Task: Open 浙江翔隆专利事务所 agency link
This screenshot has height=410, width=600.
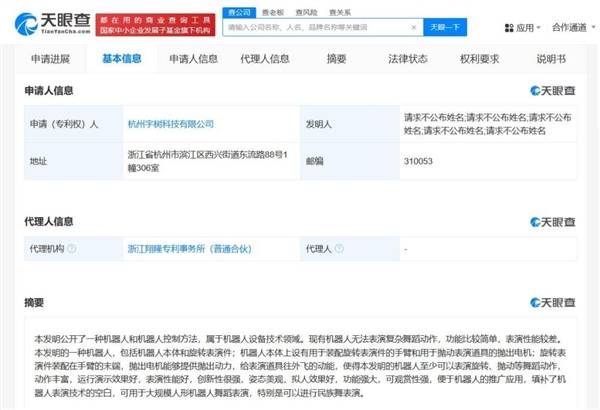Action: 190,249
